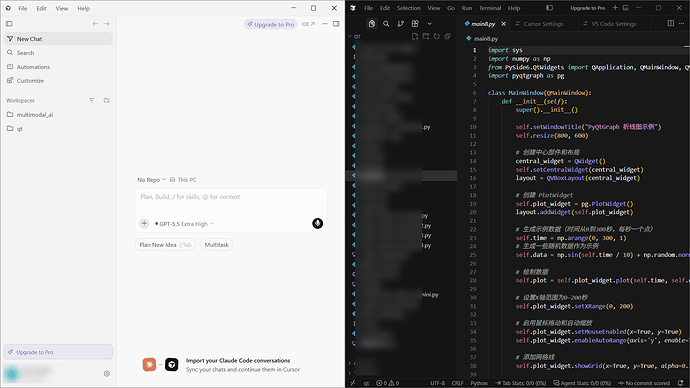The width and height of the screenshot is (690, 388).
Task: Open the GPT-5.5 Extra High model dropdown
Action: point(184,224)
